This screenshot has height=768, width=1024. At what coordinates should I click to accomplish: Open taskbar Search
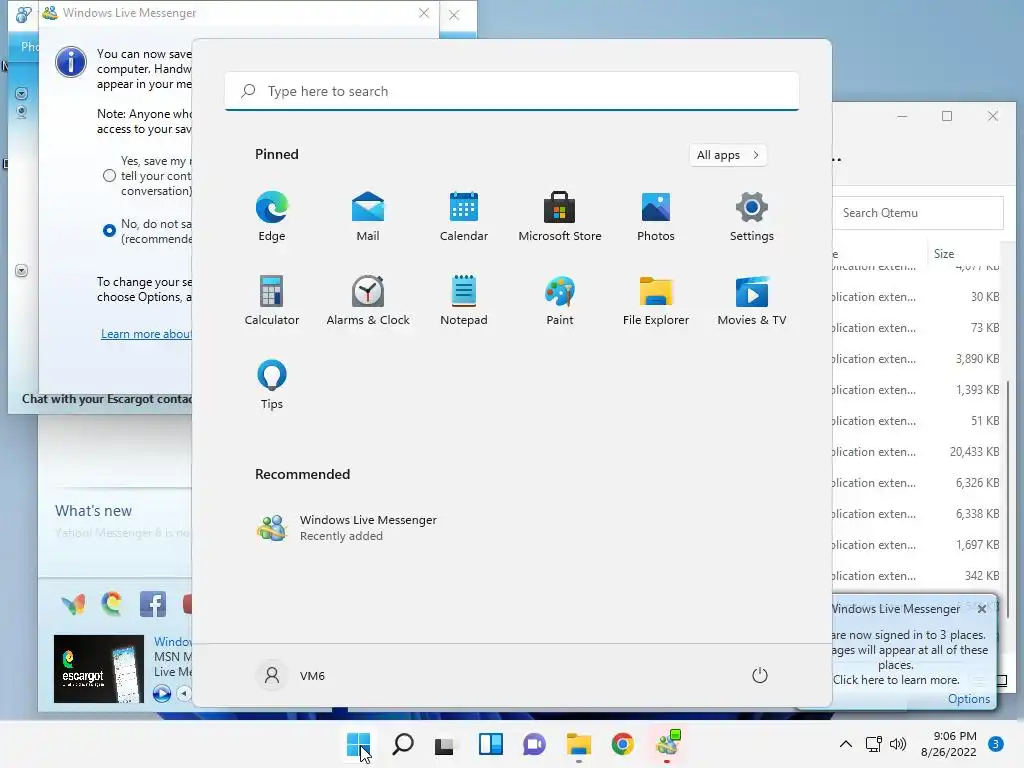coord(403,744)
